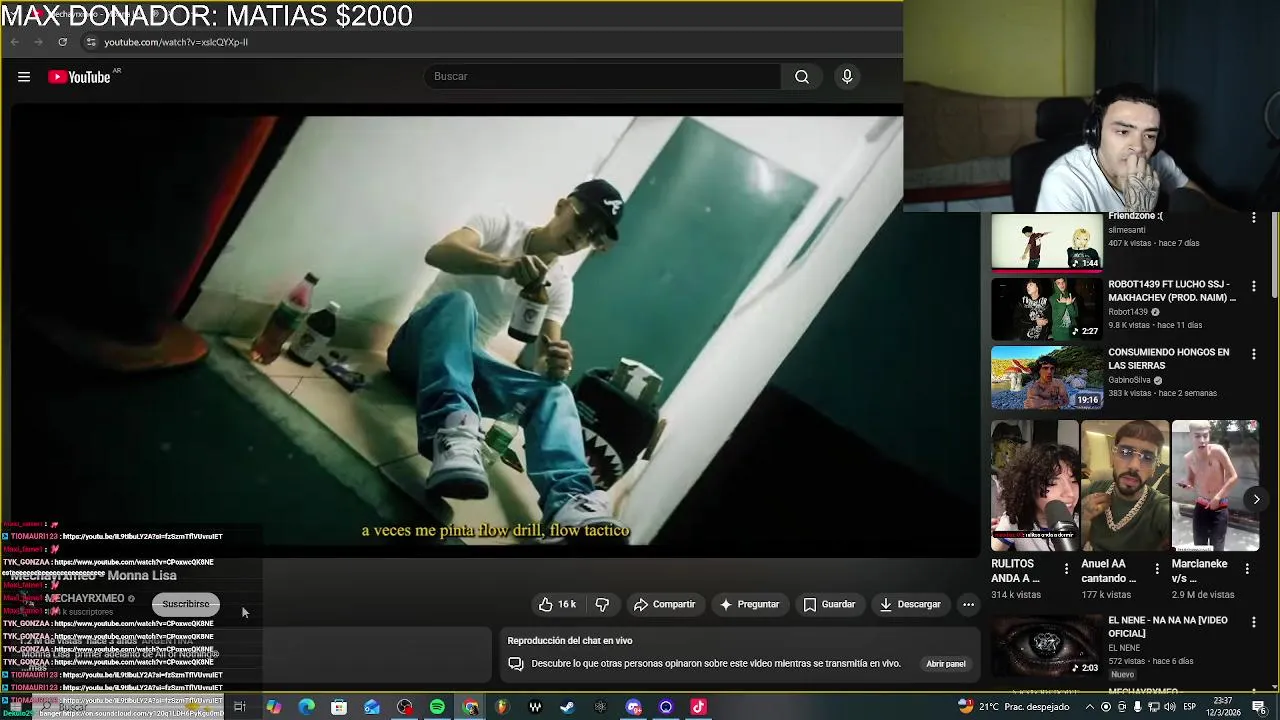The height and width of the screenshot is (720, 1280).
Task: Open Task View in the taskbar
Action: point(240,707)
